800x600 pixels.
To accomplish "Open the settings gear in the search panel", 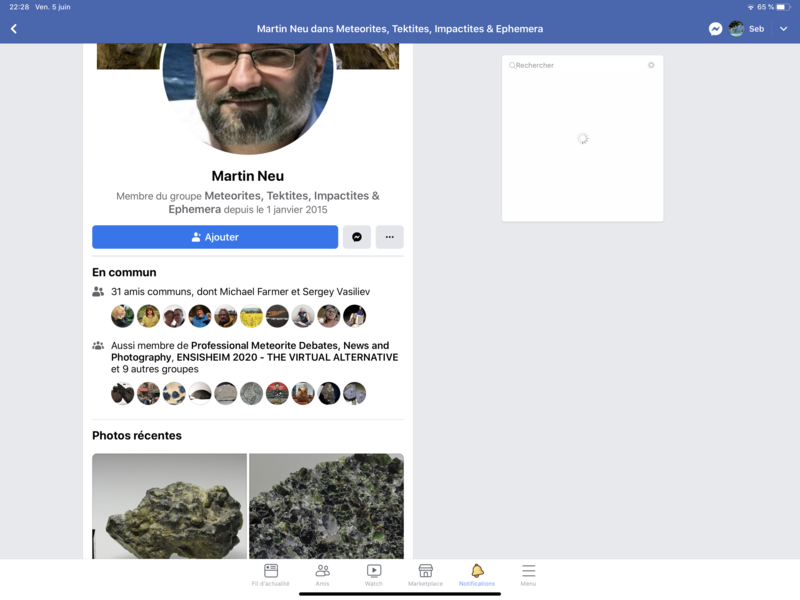I will (651, 65).
